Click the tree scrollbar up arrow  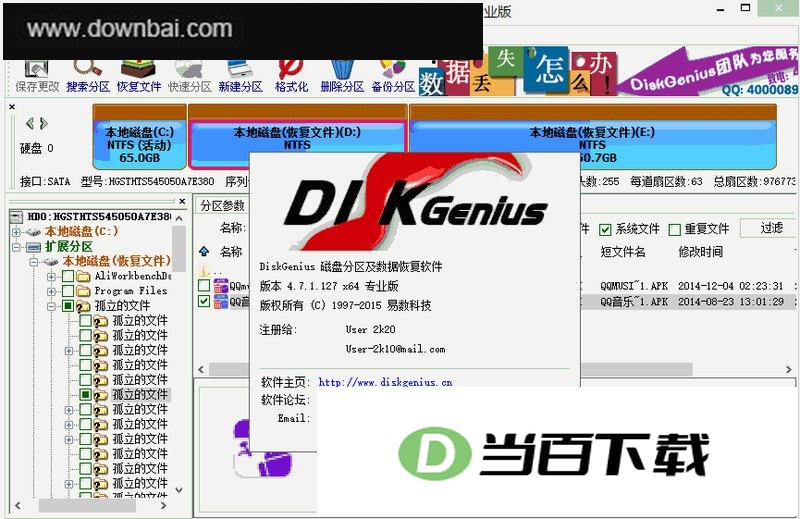click(x=179, y=218)
